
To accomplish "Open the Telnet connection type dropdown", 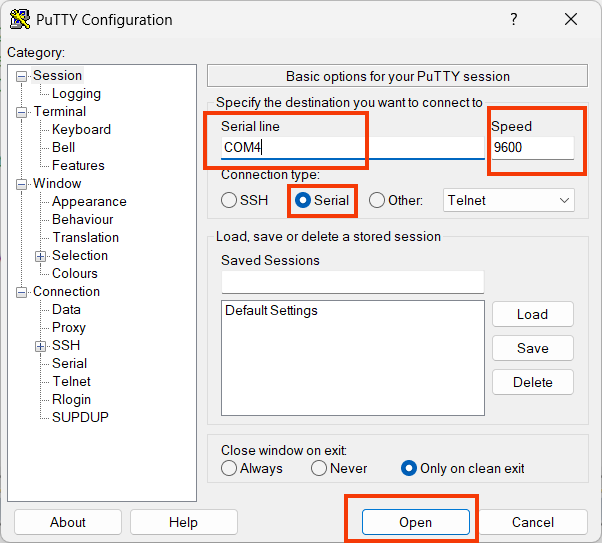I will (509, 200).
